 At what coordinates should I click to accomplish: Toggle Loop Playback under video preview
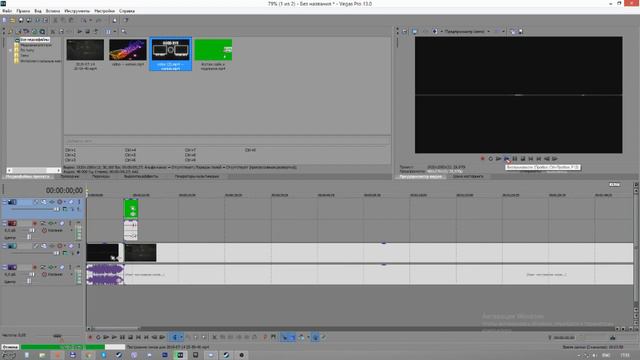pyautogui.click(x=491, y=159)
